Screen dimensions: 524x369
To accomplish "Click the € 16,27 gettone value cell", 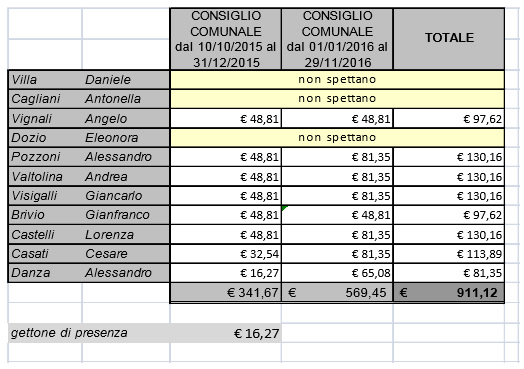I will pos(226,333).
